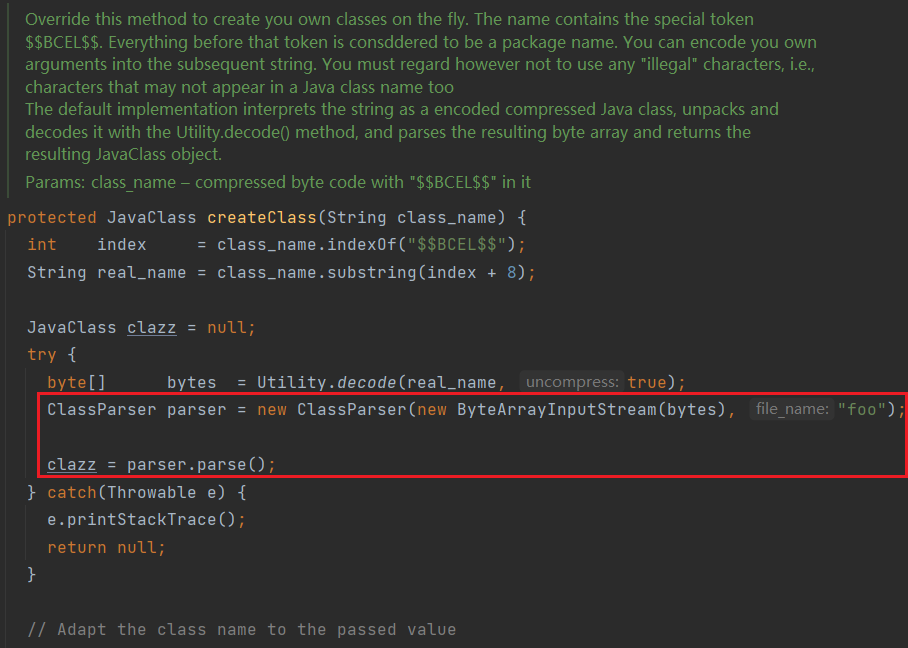Click the "Adapt the class name" comment line
This screenshot has height=648, width=908.
click(241, 629)
